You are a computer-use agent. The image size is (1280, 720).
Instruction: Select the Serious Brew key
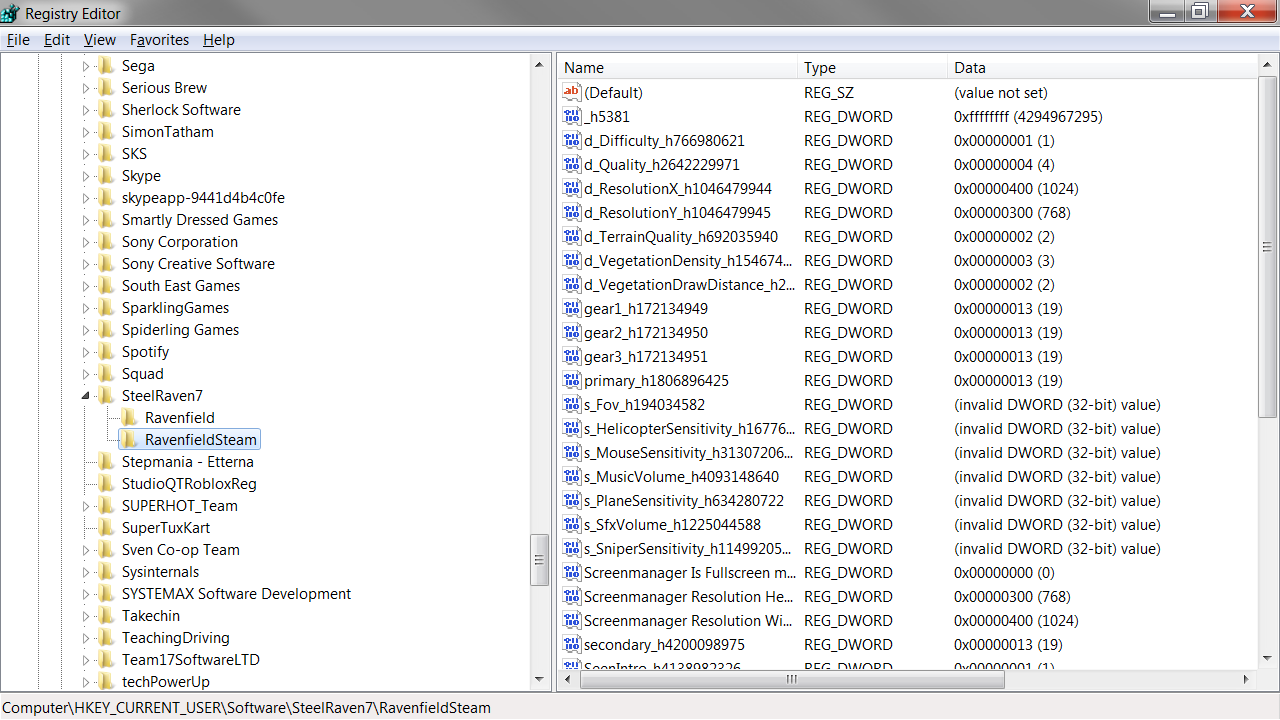(x=164, y=88)
